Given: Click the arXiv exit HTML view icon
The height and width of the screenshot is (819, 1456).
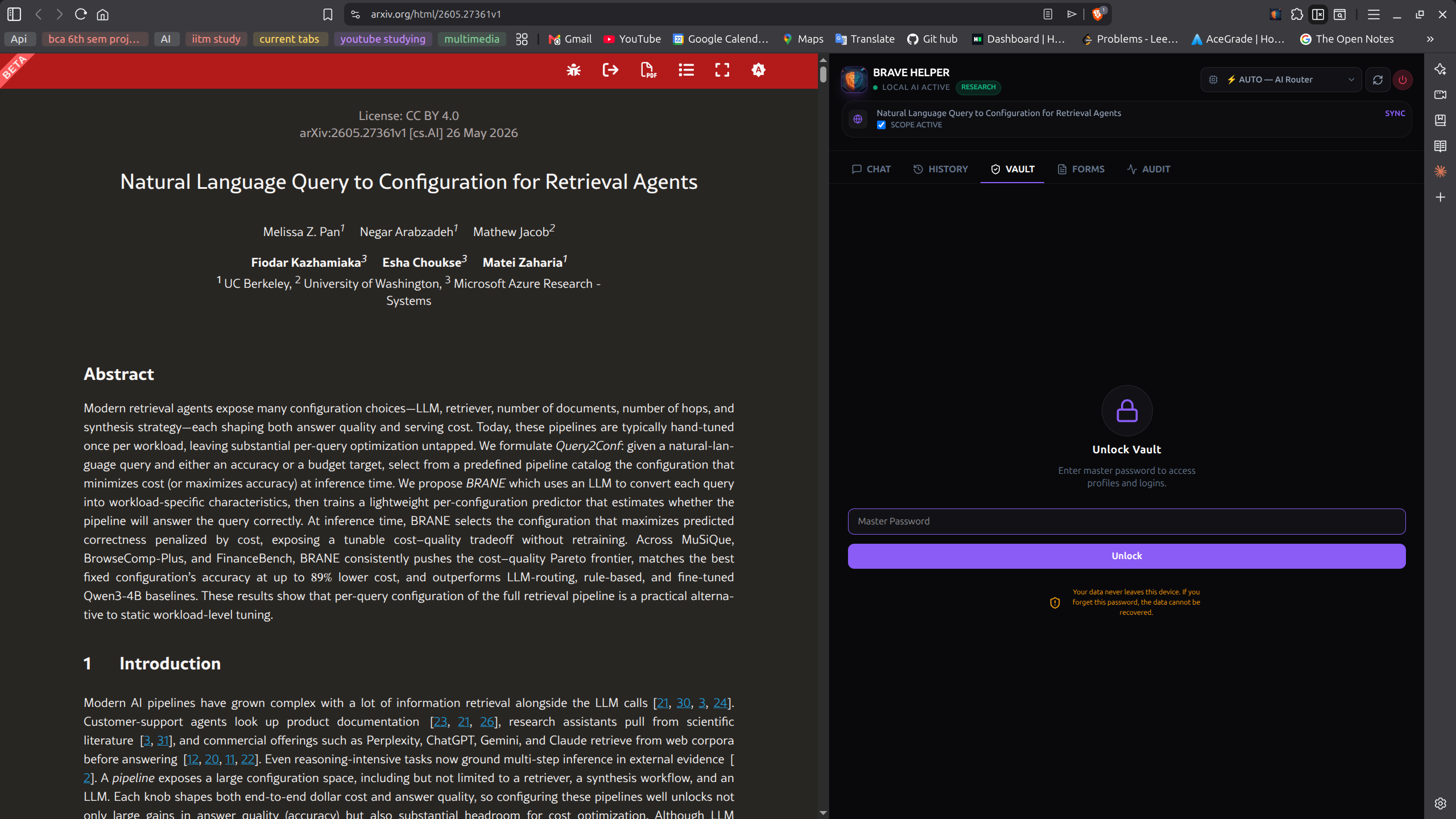Looking at the screenshot, I should (x=610, y=70).
